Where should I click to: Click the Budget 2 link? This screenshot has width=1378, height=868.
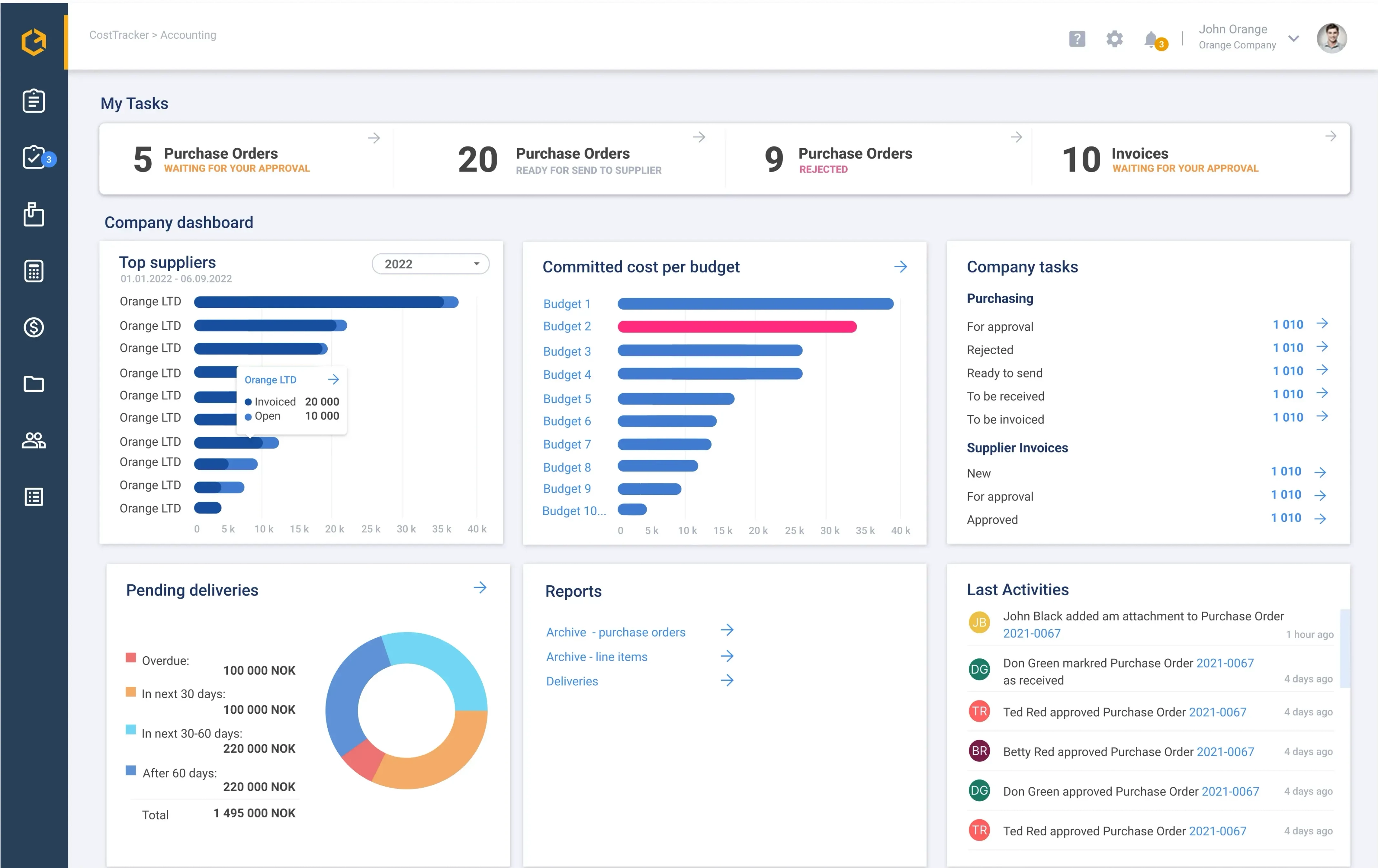tap(567, 326)
